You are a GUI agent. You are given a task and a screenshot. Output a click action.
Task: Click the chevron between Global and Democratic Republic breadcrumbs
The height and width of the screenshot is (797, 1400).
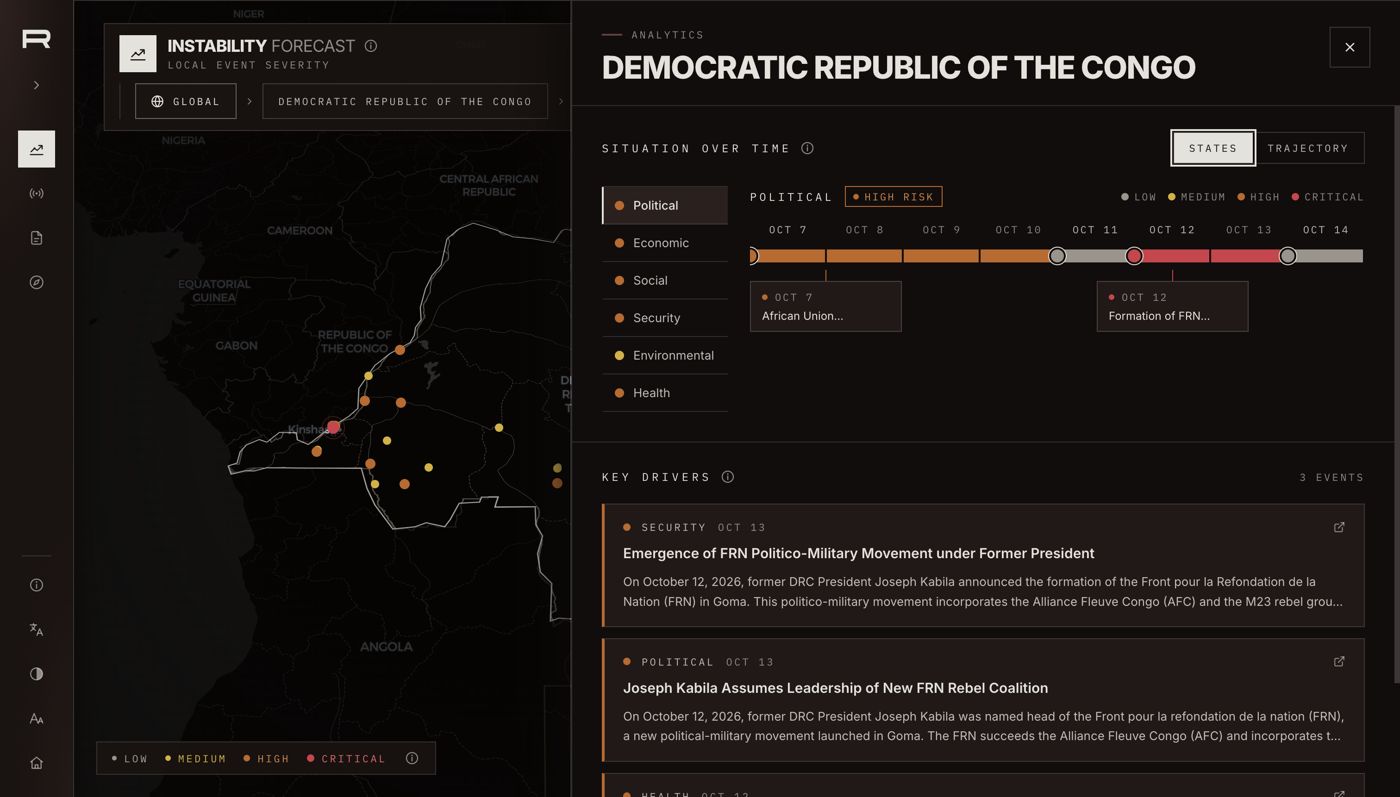[249, 101]
